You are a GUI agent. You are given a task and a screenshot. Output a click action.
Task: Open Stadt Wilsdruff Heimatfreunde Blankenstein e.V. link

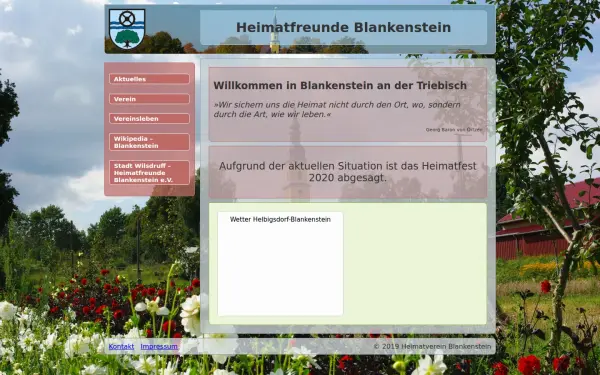click(149, 173)
